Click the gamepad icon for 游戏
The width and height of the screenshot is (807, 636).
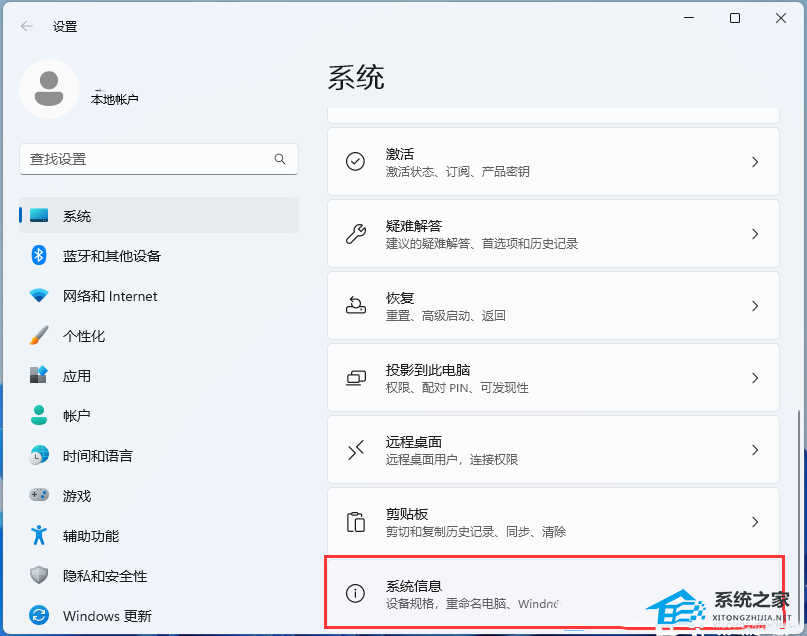tap(39, 495)
